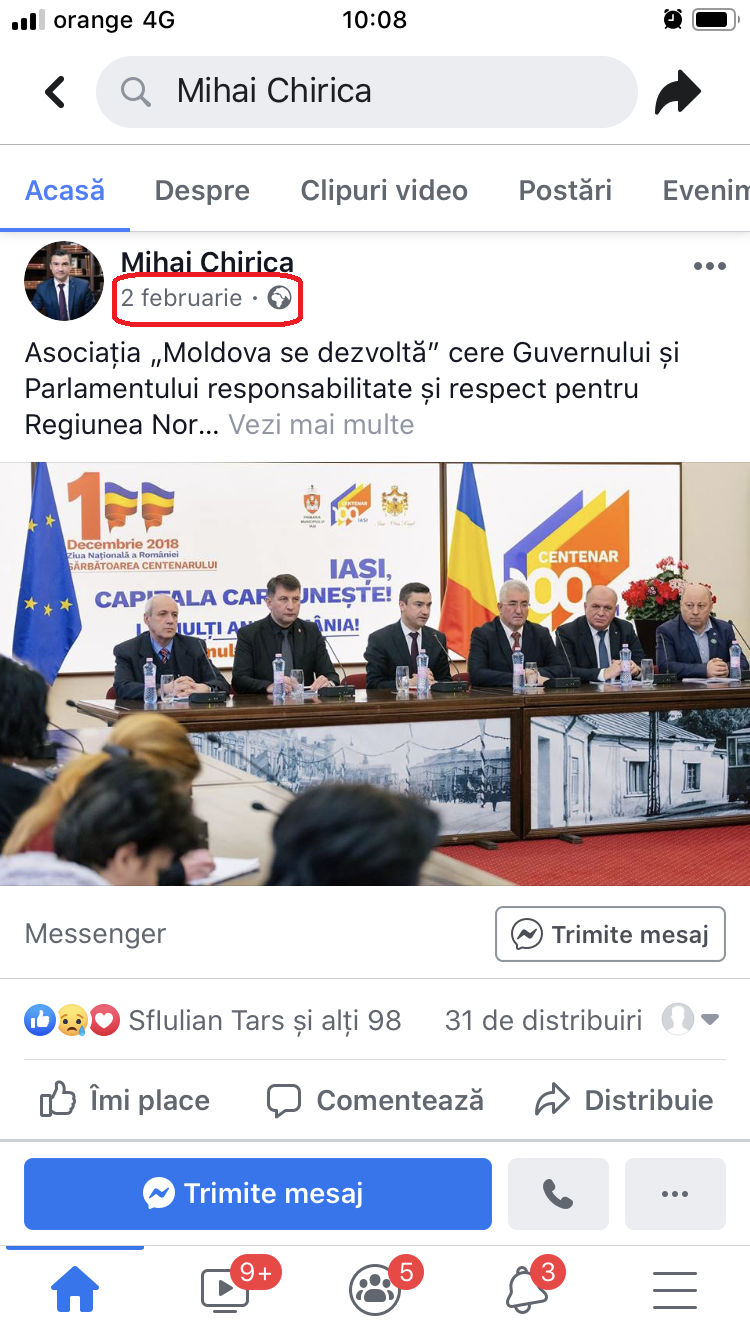Tap the outlined Trimite mesaj button
The height and width of the screenshot is (1334, 750).
[x=611, y=935]
